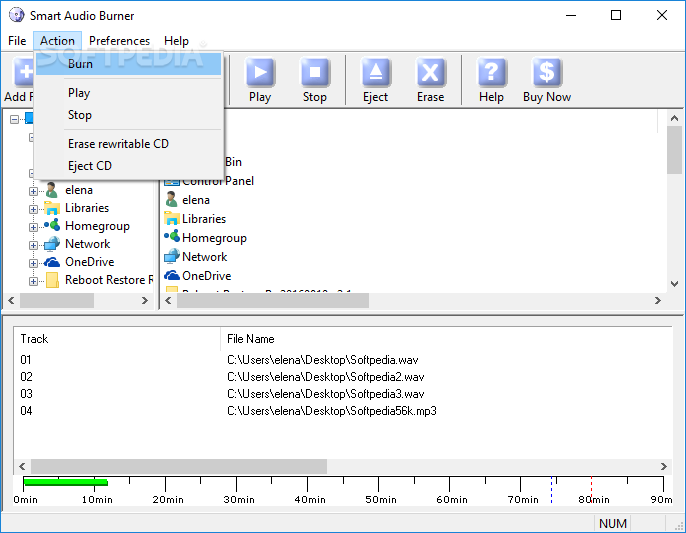Click file list scroll down arrow

pos(674,284)
